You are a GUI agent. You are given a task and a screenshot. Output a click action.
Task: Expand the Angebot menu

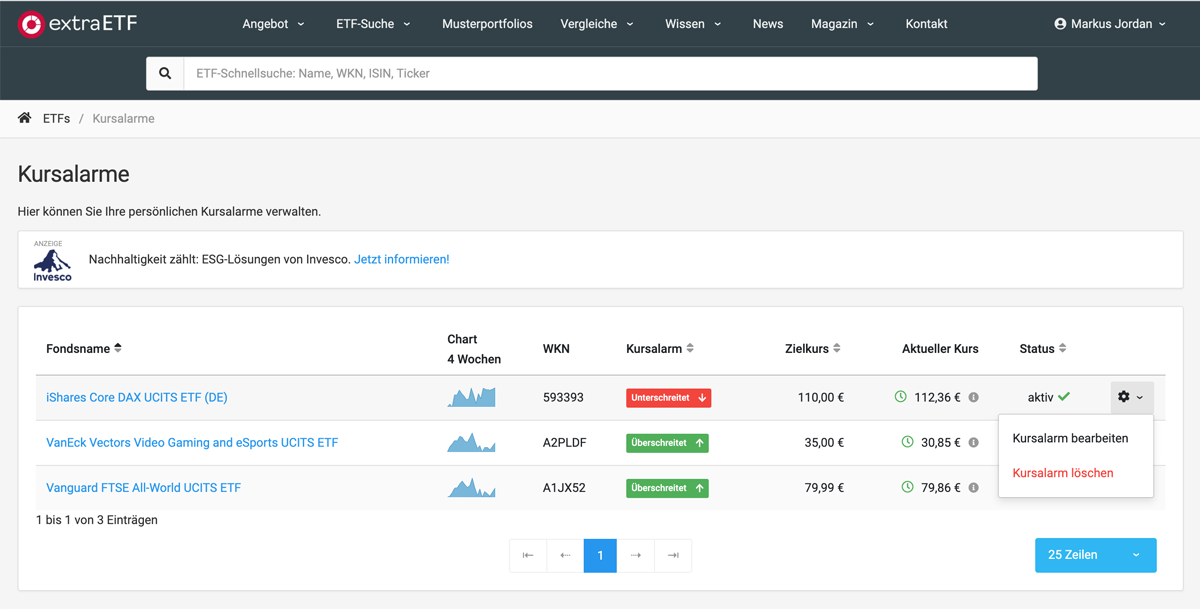click(273, 24)
